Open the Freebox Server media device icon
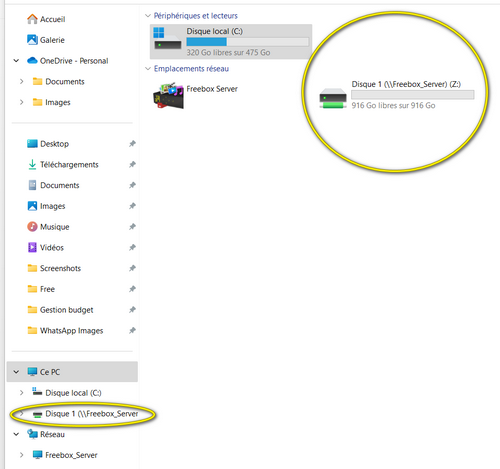500x469 pixels. (x=168, y=96)
